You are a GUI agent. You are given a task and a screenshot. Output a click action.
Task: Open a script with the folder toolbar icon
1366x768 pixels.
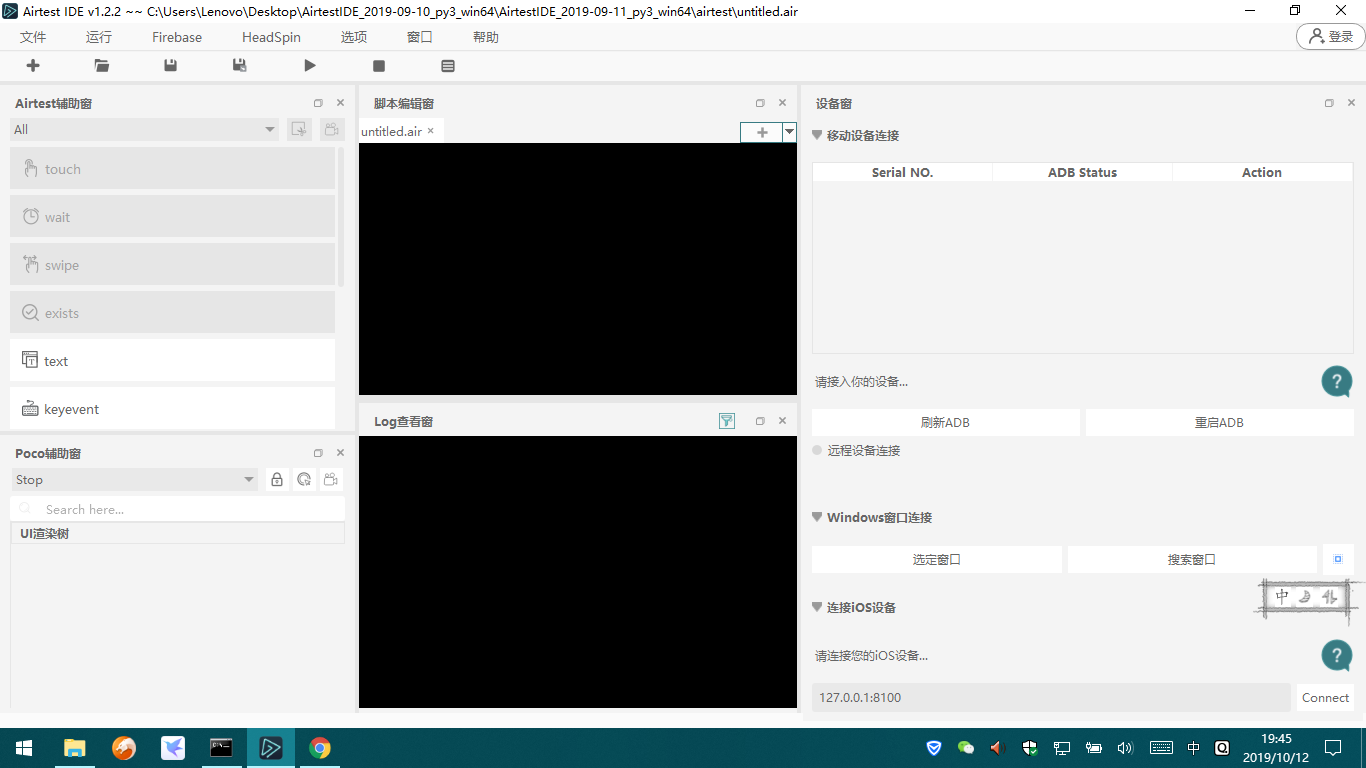pyautogui.click(x=102, y=65)
